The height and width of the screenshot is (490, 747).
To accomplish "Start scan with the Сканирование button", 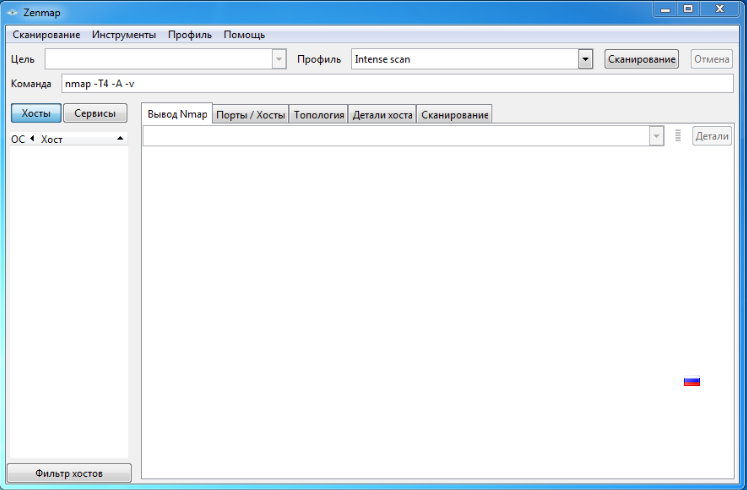I will coord(641,59).
